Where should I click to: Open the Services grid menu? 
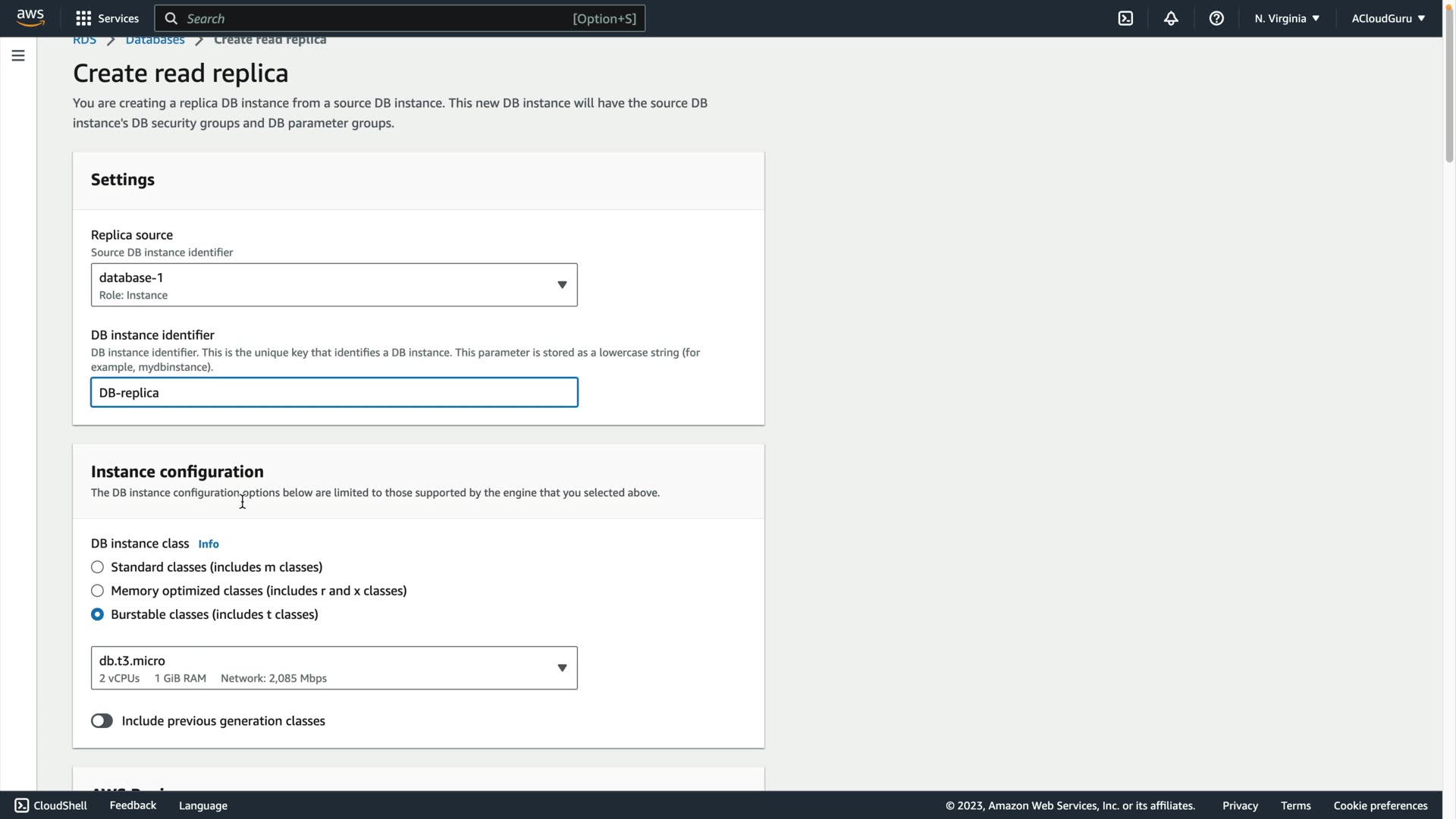(x=83, y=18)
